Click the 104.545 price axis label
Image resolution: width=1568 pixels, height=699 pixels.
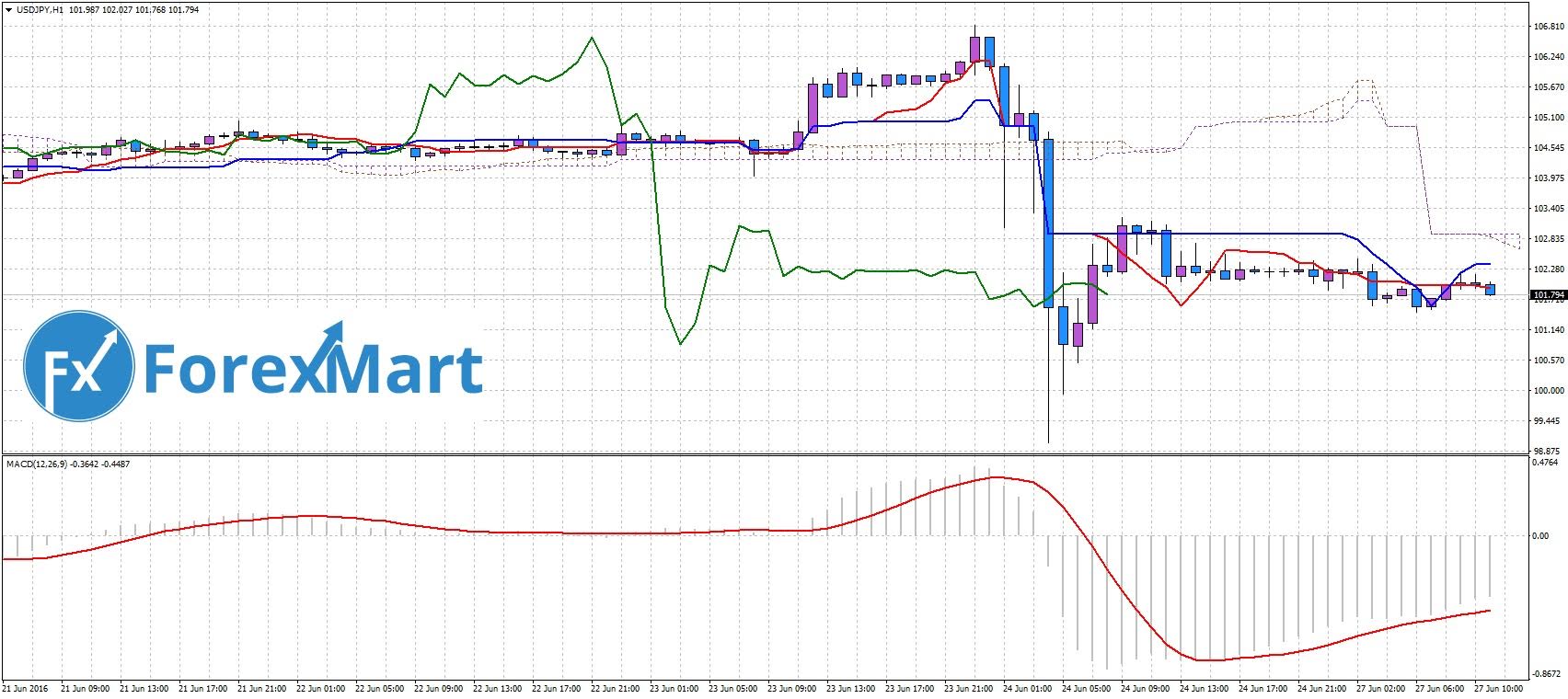[x=1548, y=148]
